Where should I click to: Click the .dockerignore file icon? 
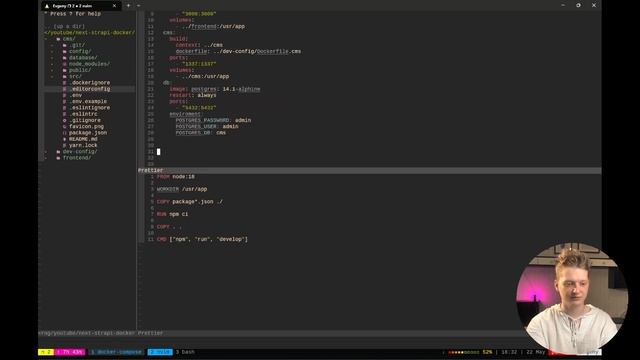pyautogui.click(x=64, y=82)
